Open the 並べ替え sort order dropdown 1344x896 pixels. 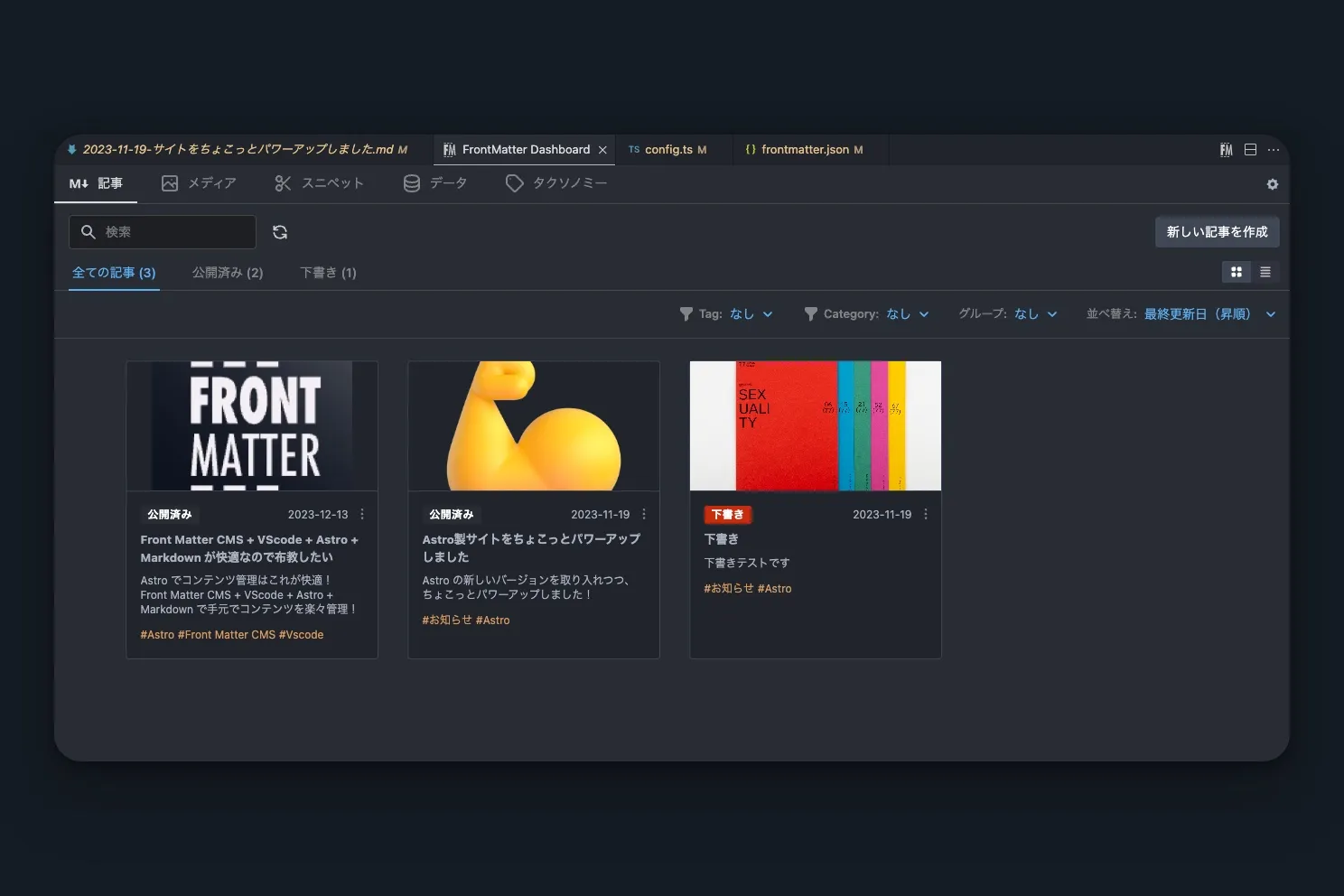[x=1210, y=313]
